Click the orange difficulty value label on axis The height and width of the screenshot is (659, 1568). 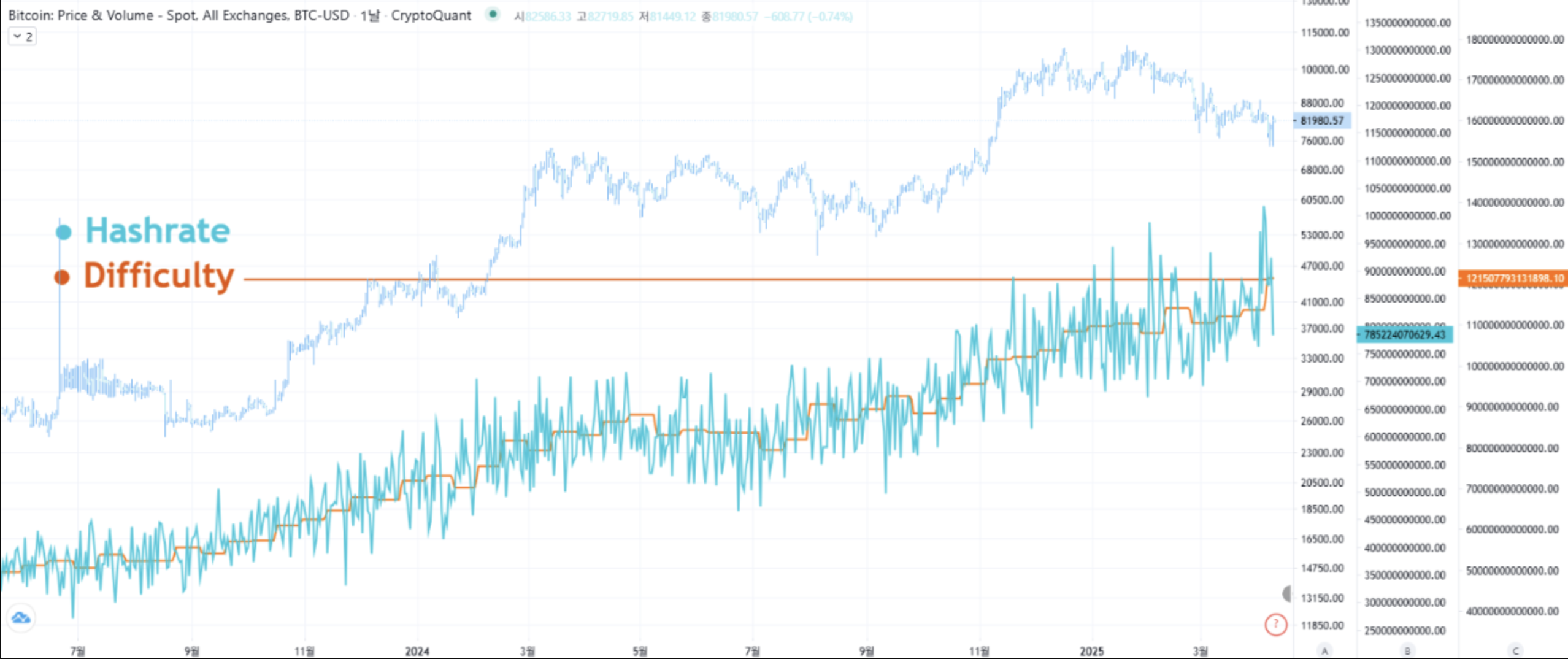point(1513,279)
